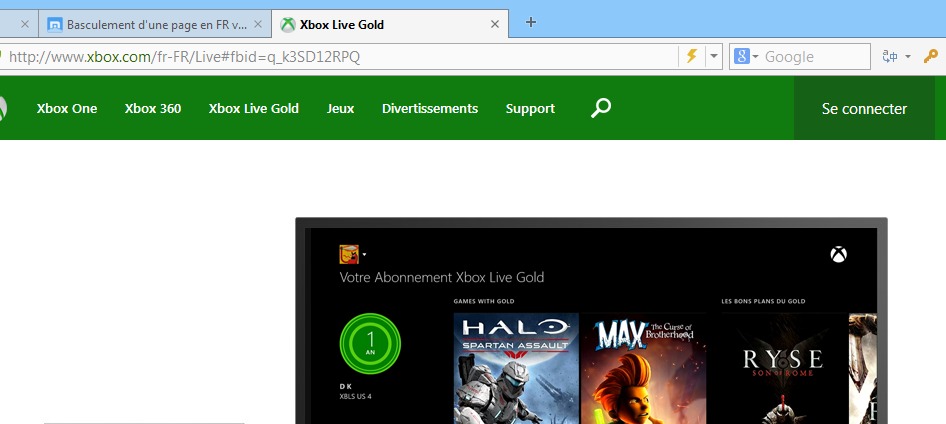Click Votre Abonnement Xbox Live Gold text
This screenshot has width=946, height=424.
tap(442, 277)
